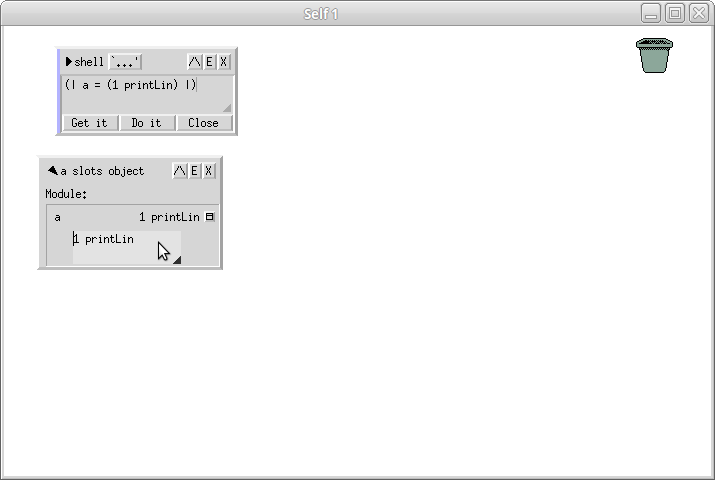Open the shell comment '...' button

pyautogui.click(x=125, y=62)
